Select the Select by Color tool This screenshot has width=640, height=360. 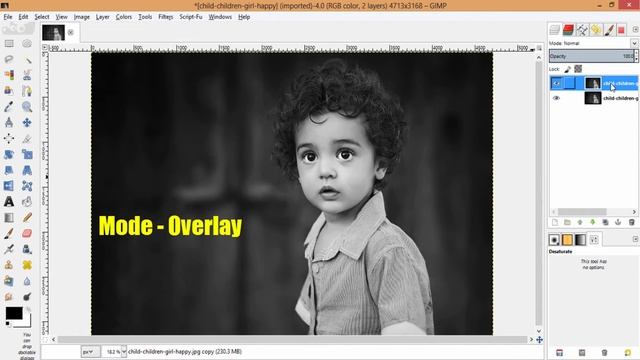[9, 75]
